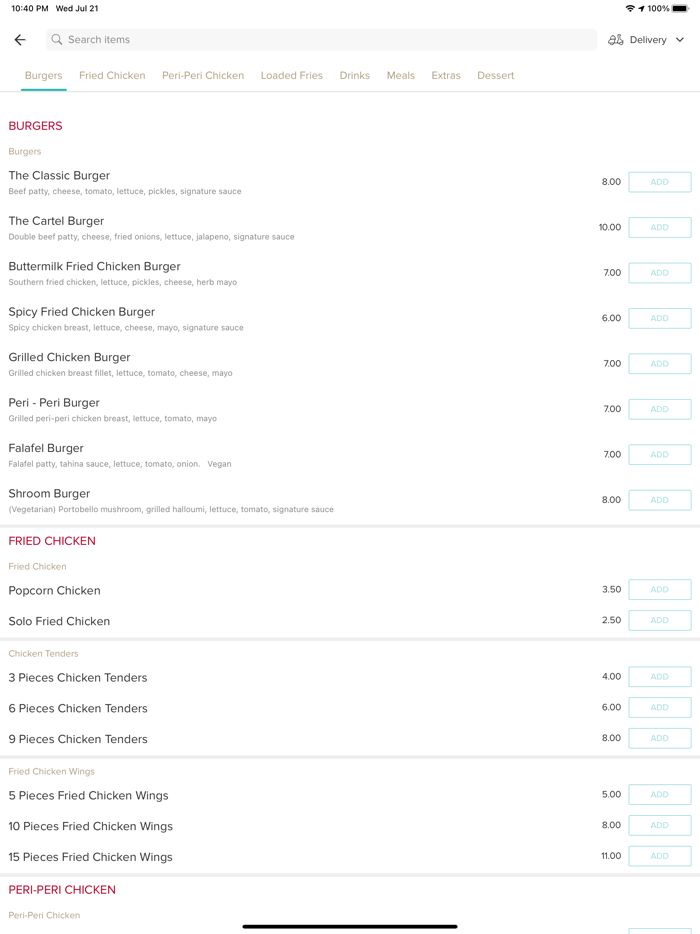The height and width of the screenshot is (934, 700).
Task: Open the Peri-Peri Chicken tab
Action: [203, 76]
